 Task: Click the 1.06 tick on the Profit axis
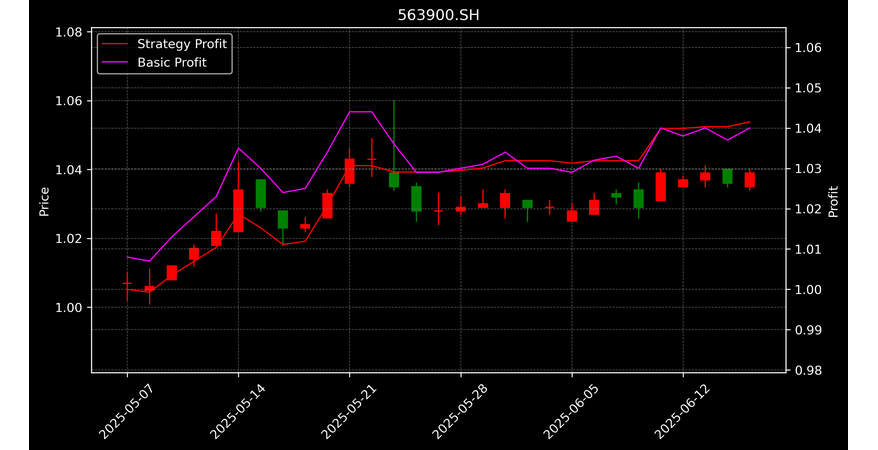tap(808, 48)
